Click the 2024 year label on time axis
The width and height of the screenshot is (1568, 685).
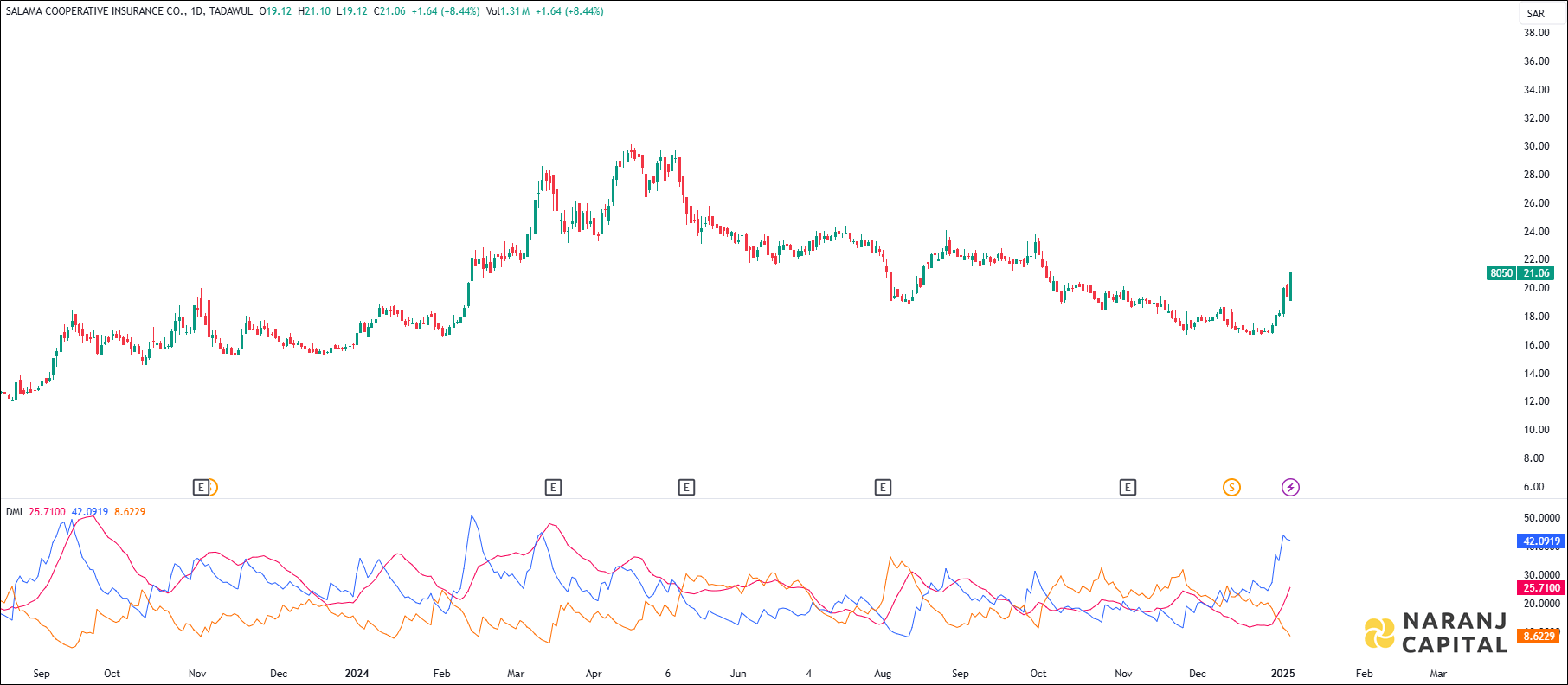tap(357, 674)
